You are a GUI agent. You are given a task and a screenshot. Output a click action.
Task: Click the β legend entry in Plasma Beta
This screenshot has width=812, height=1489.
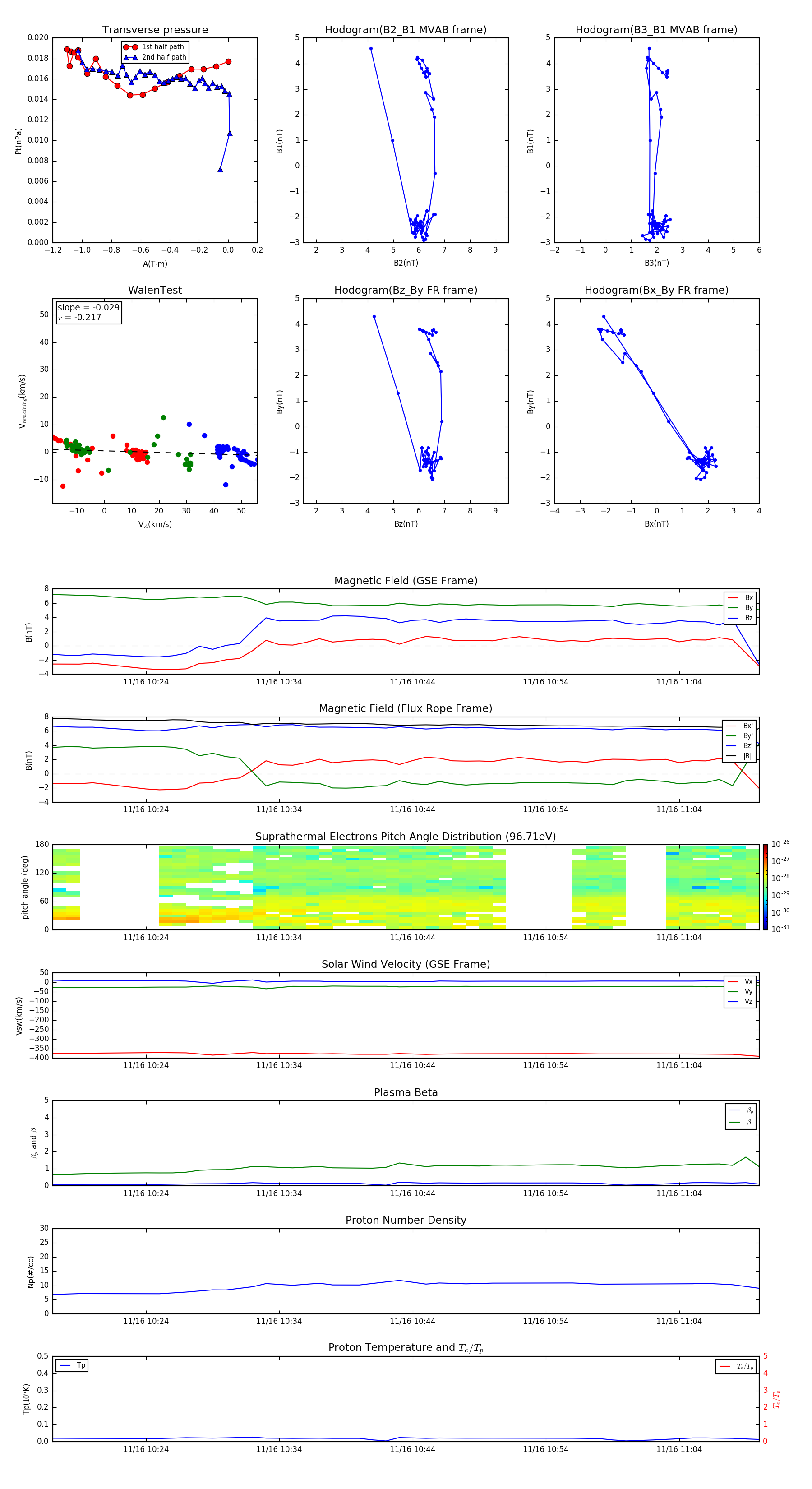741,1122
